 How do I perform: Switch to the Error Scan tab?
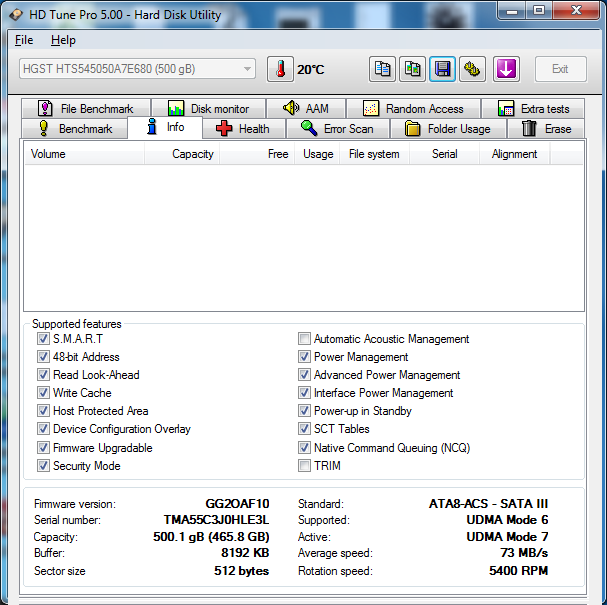pyautogui.click(x=337, y=129)
